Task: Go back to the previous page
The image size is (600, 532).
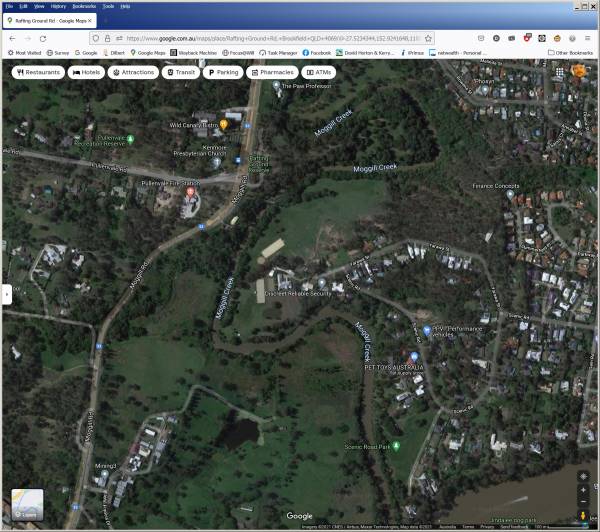Action: pyautogui.click(x=12, y=39)
